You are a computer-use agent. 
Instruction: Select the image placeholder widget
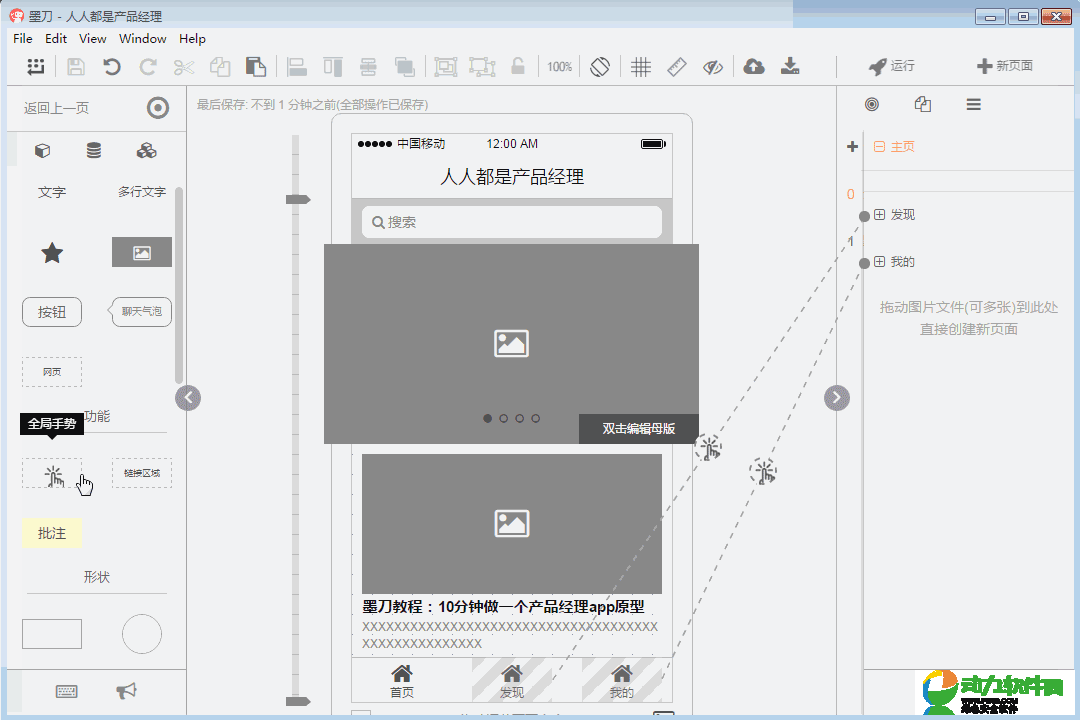pyautogui.click(x=142, y=252)
